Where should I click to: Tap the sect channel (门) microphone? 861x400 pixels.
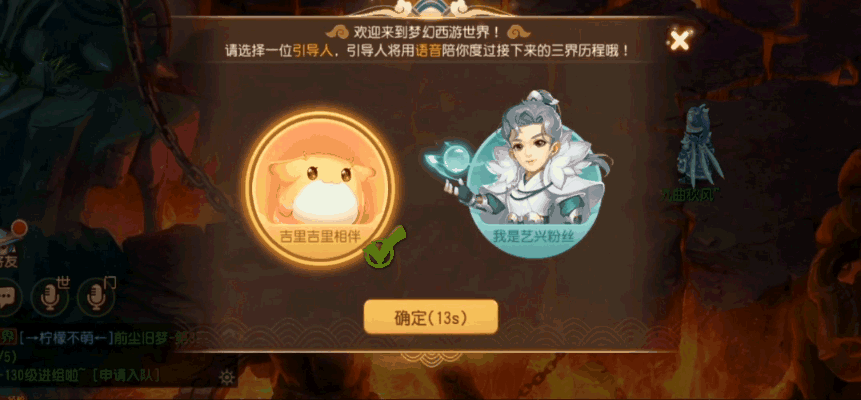[97, 297]
